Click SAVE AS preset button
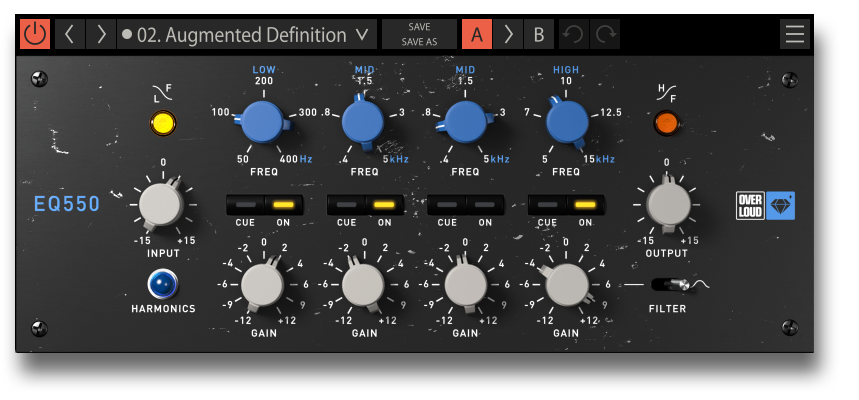The image size is (859, 400). (x=419, y=42)
